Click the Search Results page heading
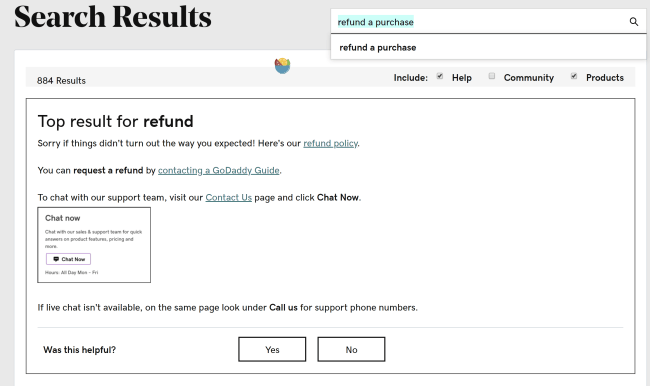 (x=113, y=17)
